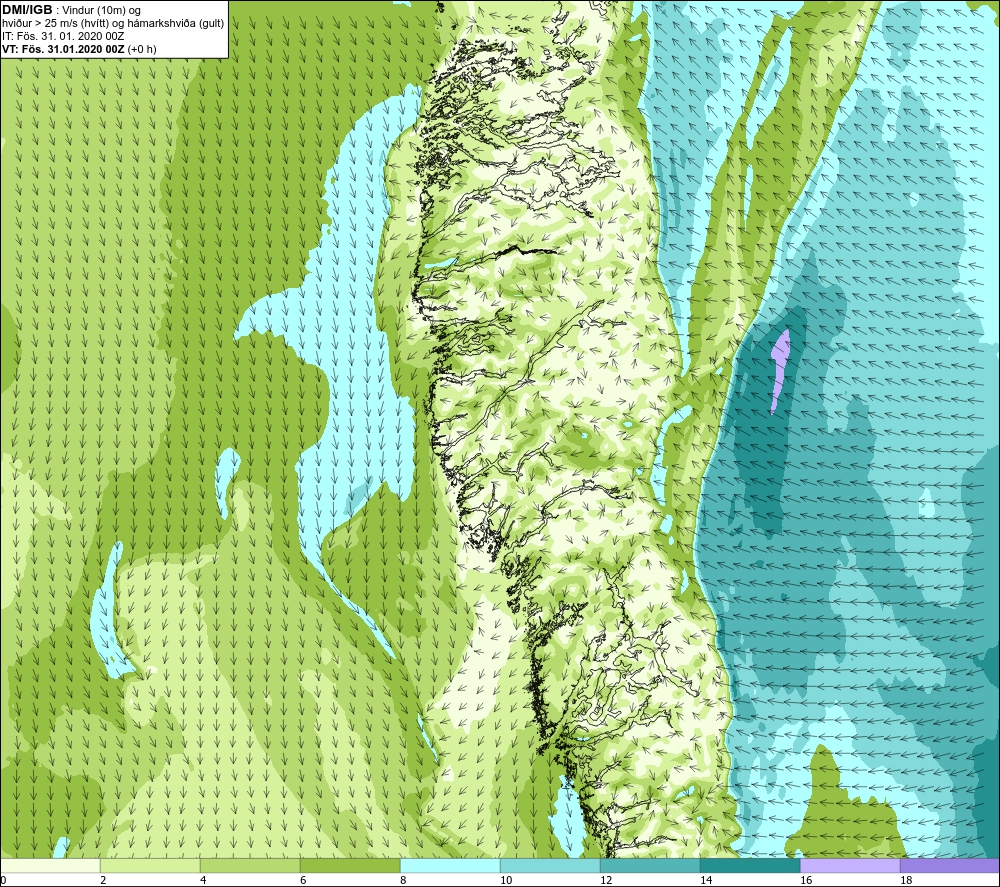
Task: Click the purple swatch right of 18
Action: pyautogui.click(x=950, y=865)
